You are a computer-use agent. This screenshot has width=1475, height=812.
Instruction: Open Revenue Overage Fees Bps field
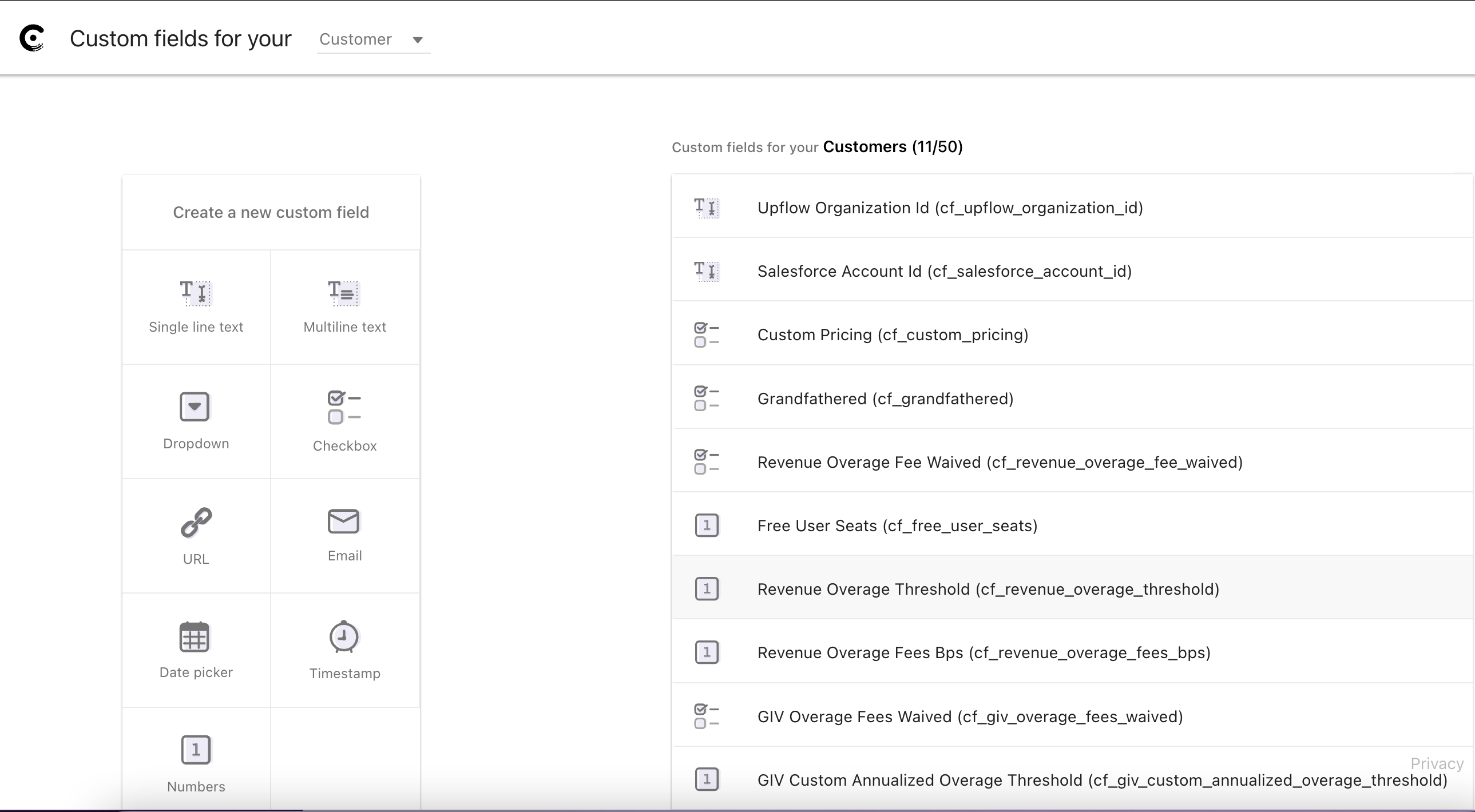[x=1072, y=651]
